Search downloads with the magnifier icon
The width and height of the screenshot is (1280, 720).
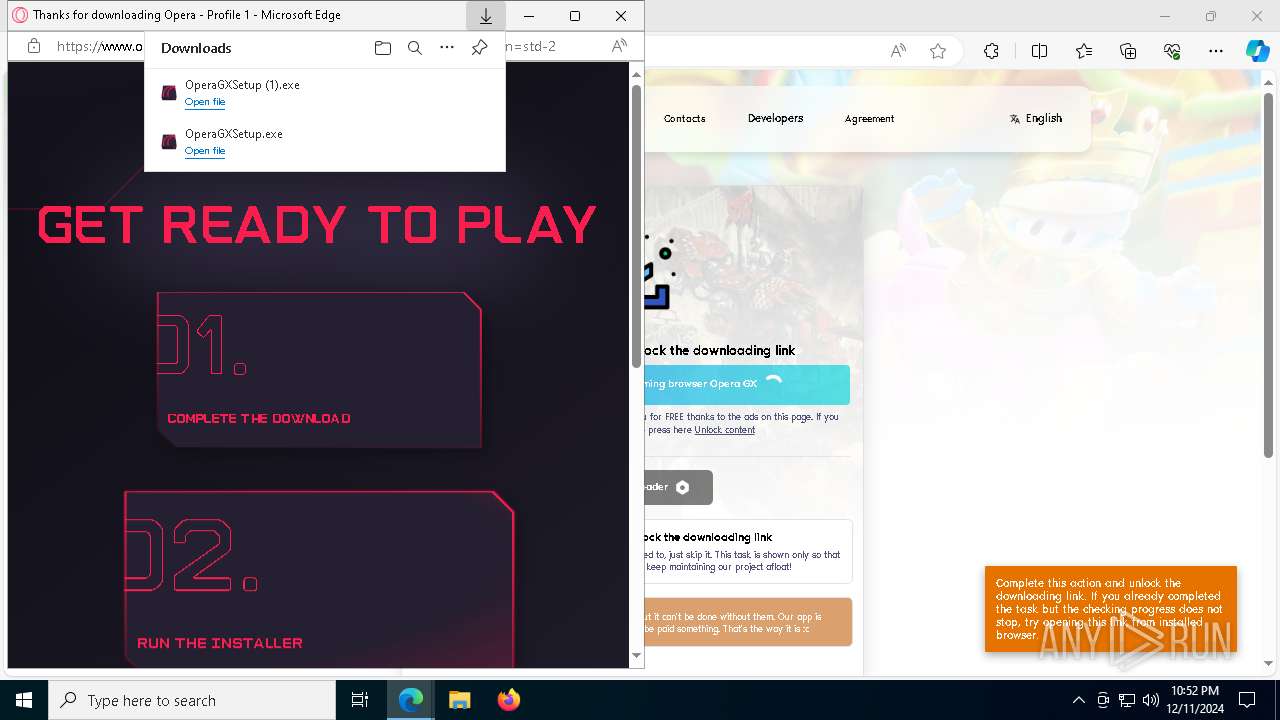[x=415, y=48]
